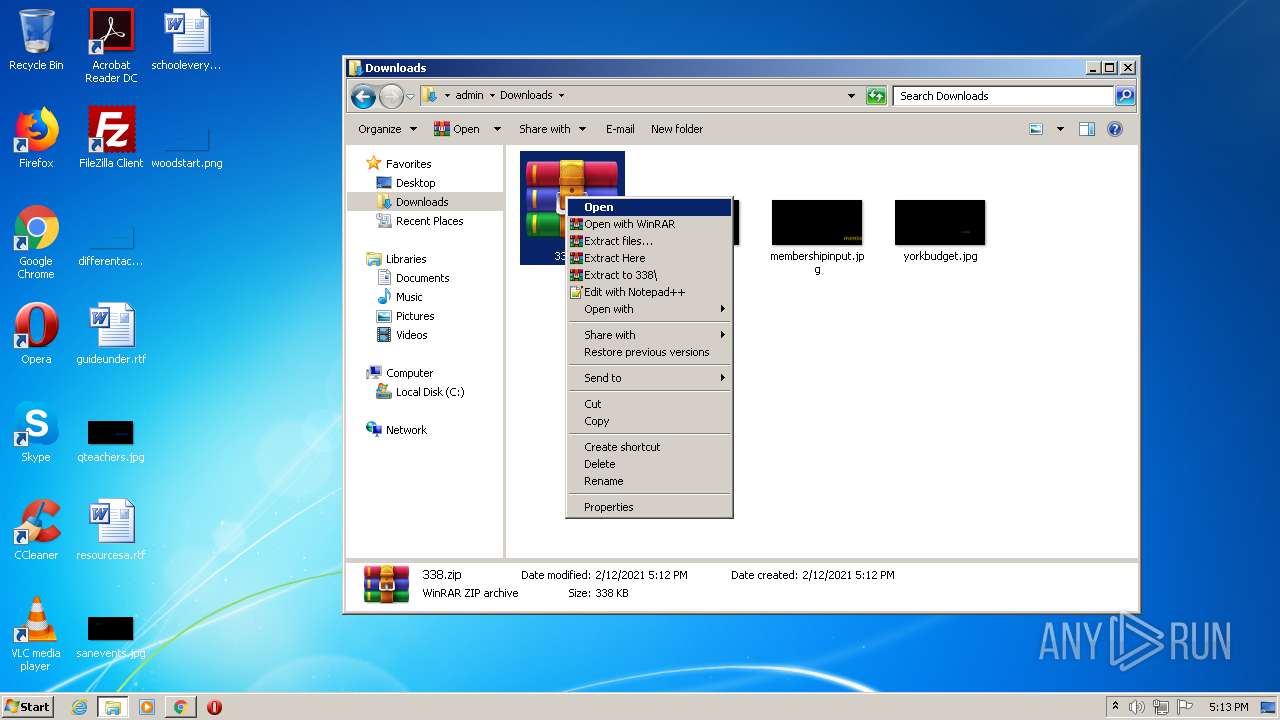Image resolution: width=1280 pixels, height=720 pixels.
Task: Open CCleaner desktop shortcut
Action: point(36,530)
